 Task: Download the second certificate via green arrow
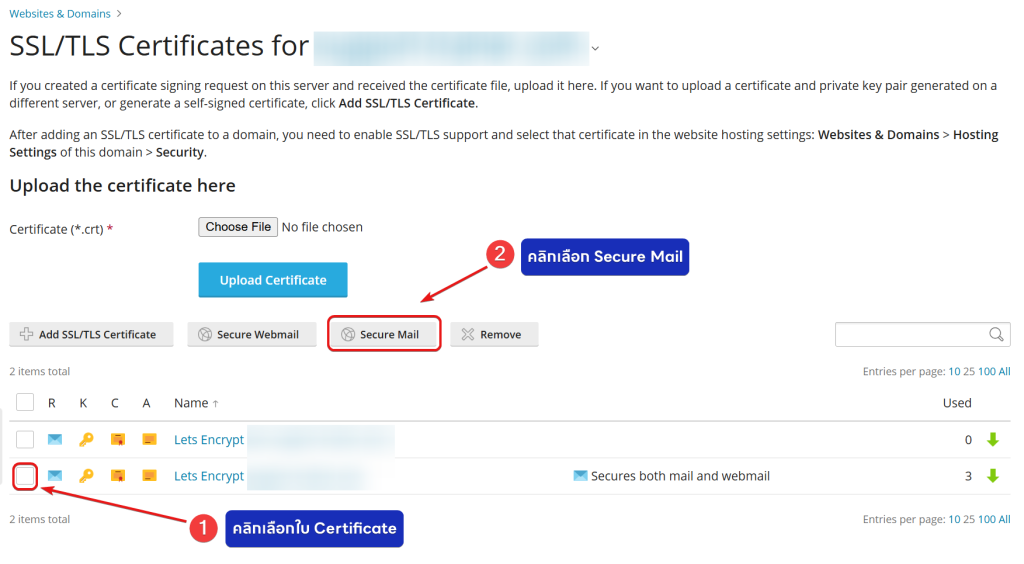(x=993, y=476)
